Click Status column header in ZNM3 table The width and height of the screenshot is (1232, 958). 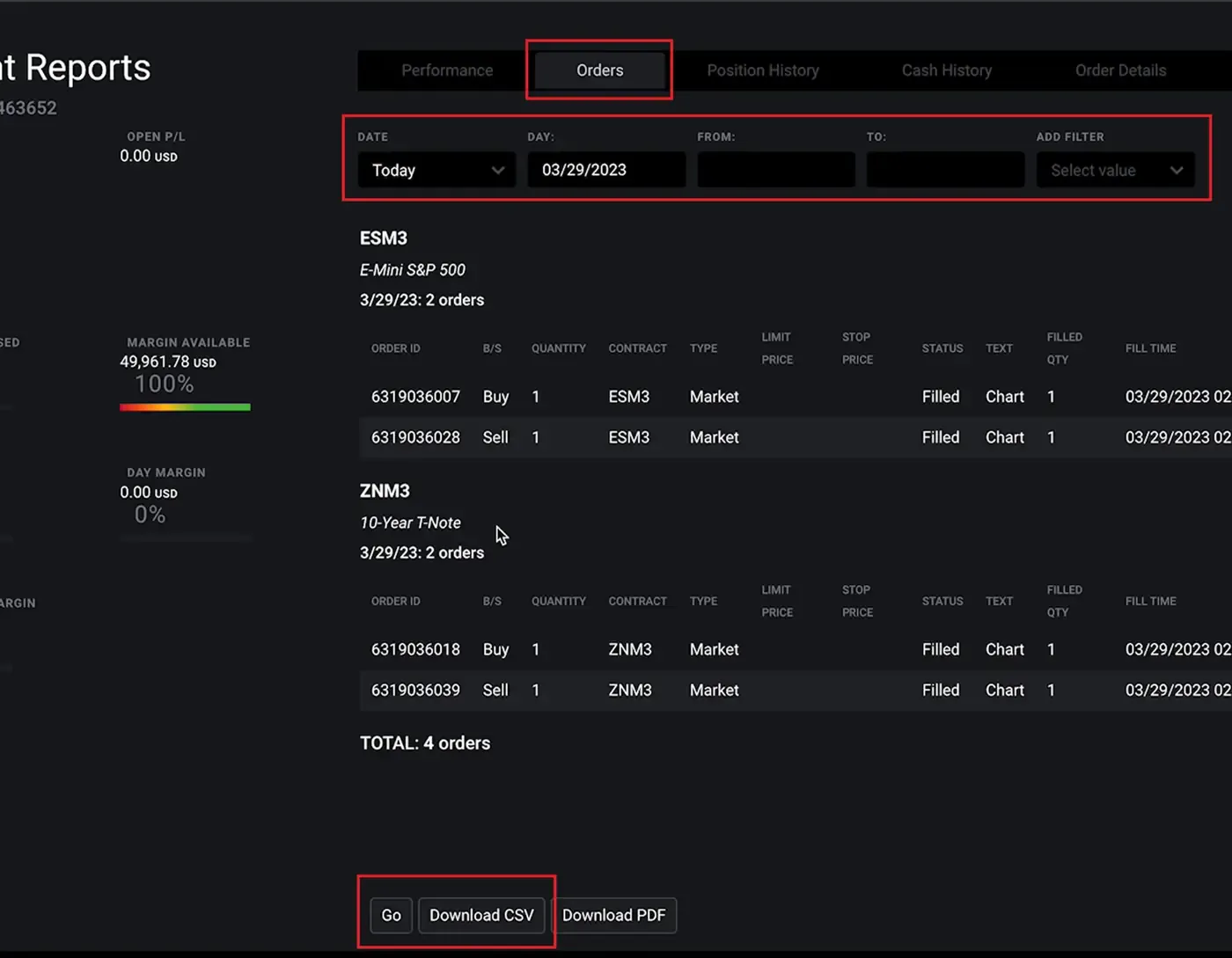click(942, 601)
